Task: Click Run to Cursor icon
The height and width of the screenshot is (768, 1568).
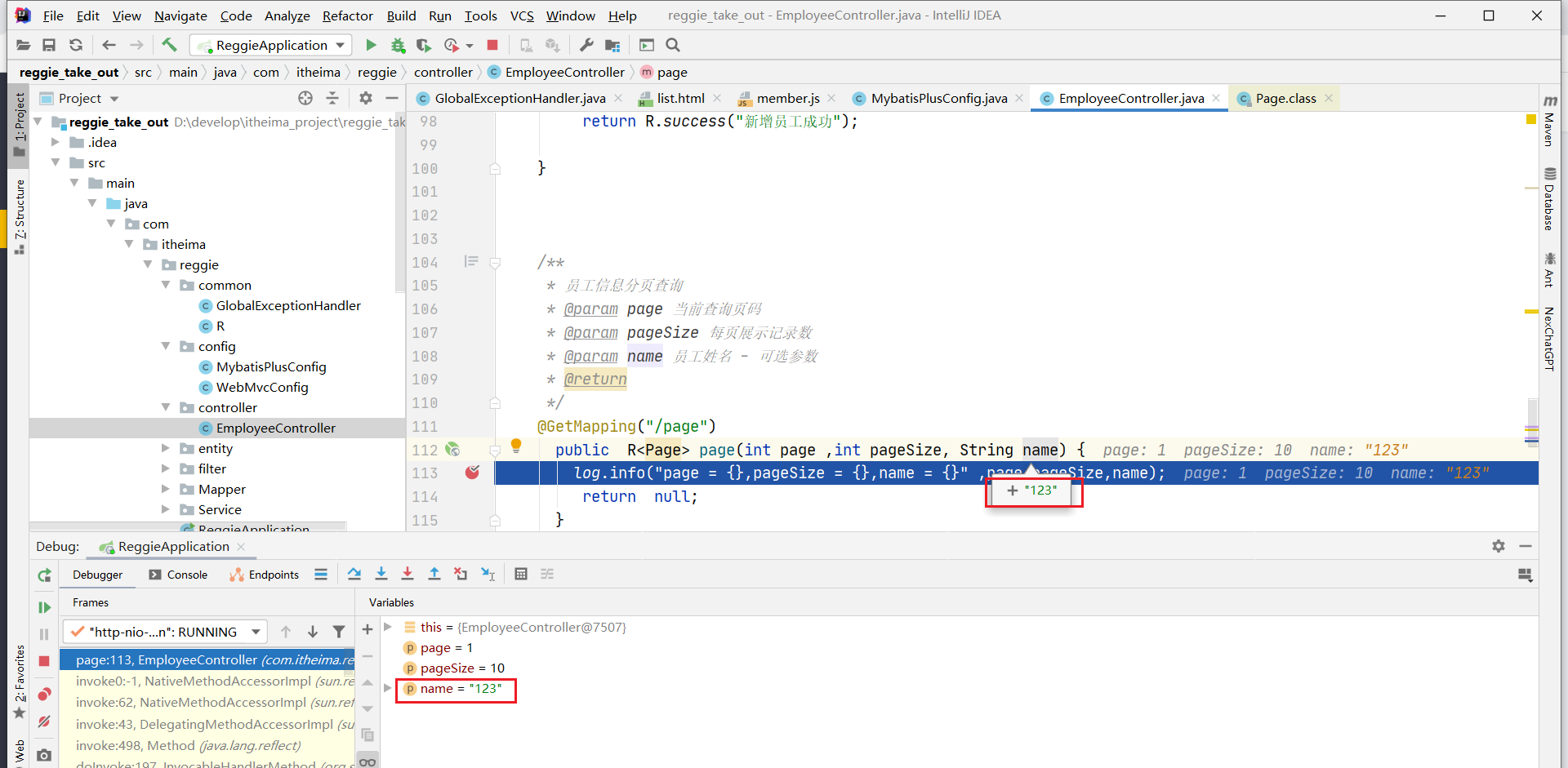Action: pyautogui.click(x=488, y=575)
